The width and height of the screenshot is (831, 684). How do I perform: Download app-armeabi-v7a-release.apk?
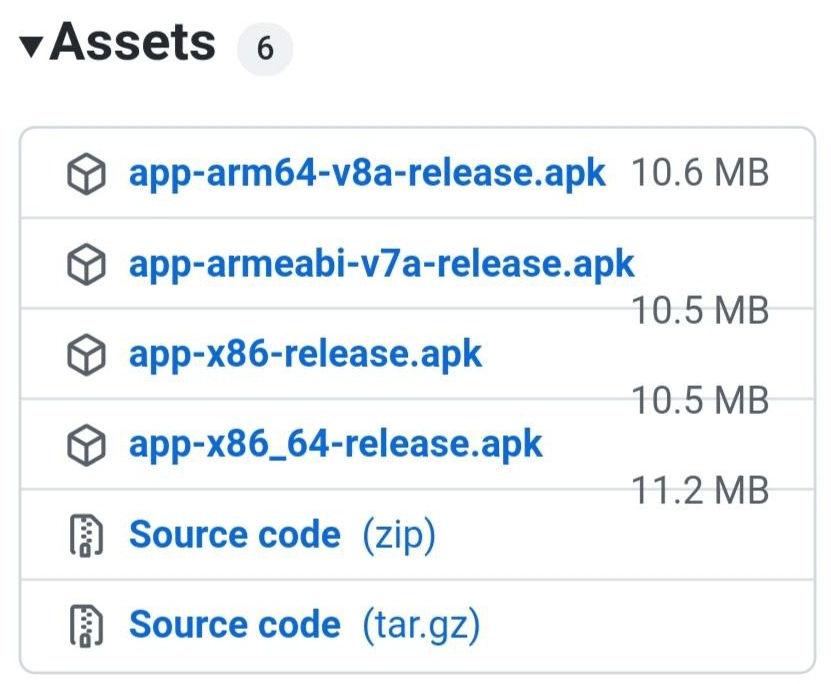coord(382,264)
